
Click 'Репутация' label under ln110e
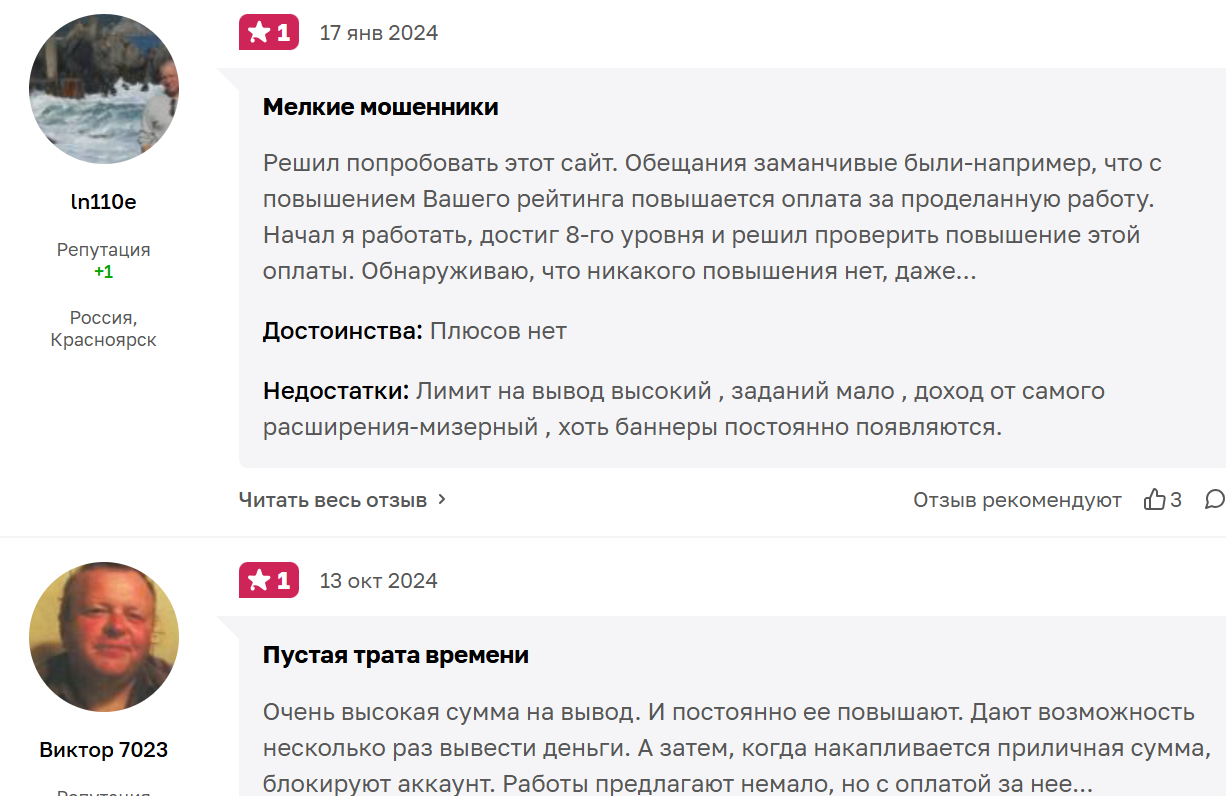(104, 250)
